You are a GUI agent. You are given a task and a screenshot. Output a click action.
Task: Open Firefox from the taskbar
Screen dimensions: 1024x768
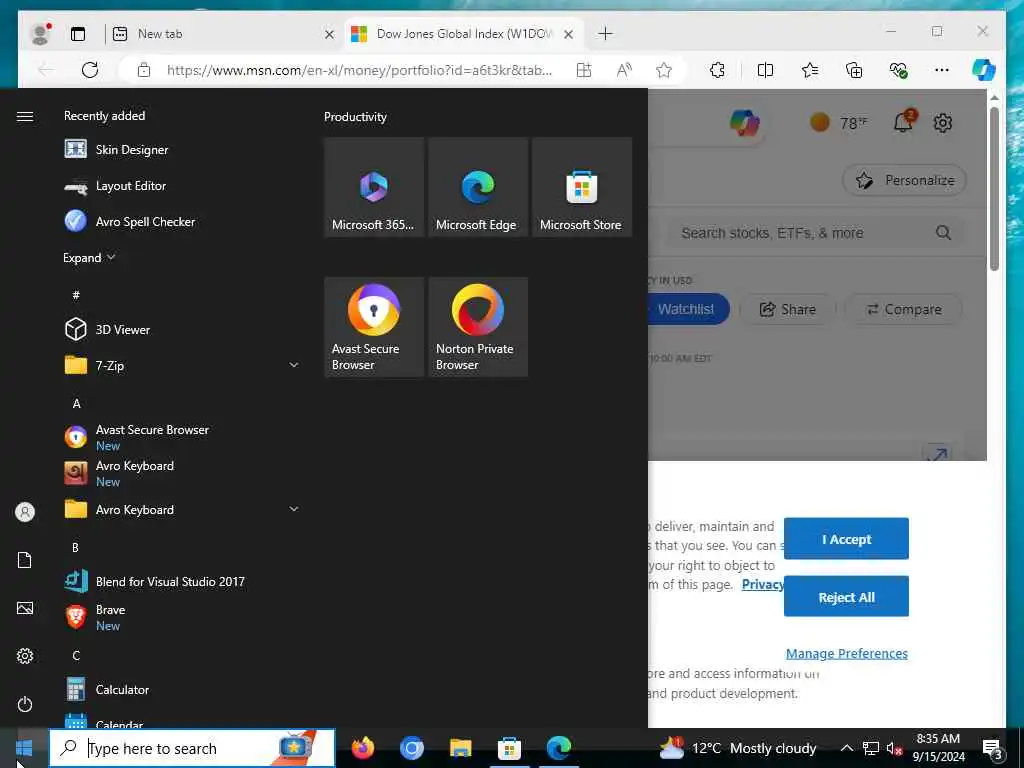(x=362, y=748)
